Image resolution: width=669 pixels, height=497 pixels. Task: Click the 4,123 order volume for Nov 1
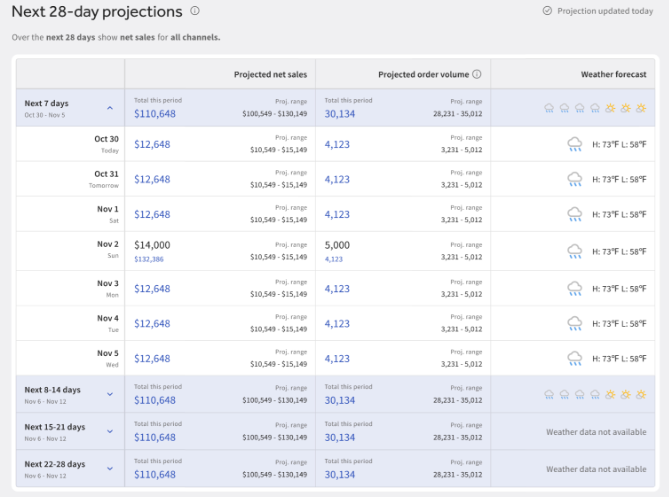coord(337,215)
